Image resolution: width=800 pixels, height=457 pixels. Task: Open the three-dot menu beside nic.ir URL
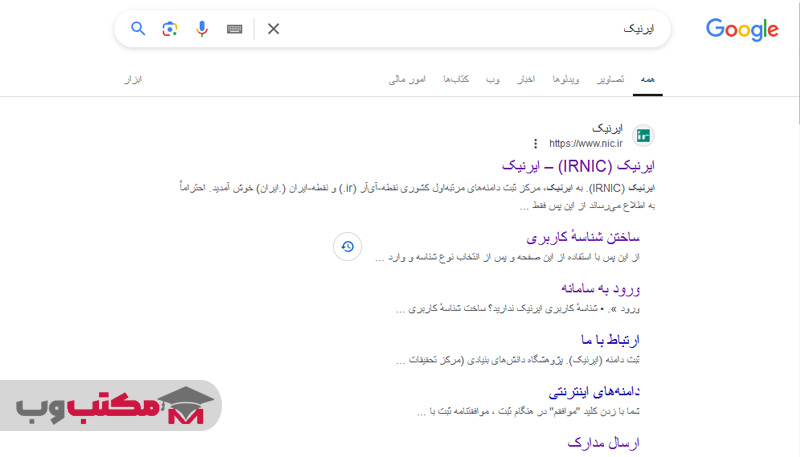pyautogui.click(x=535, y=144)
